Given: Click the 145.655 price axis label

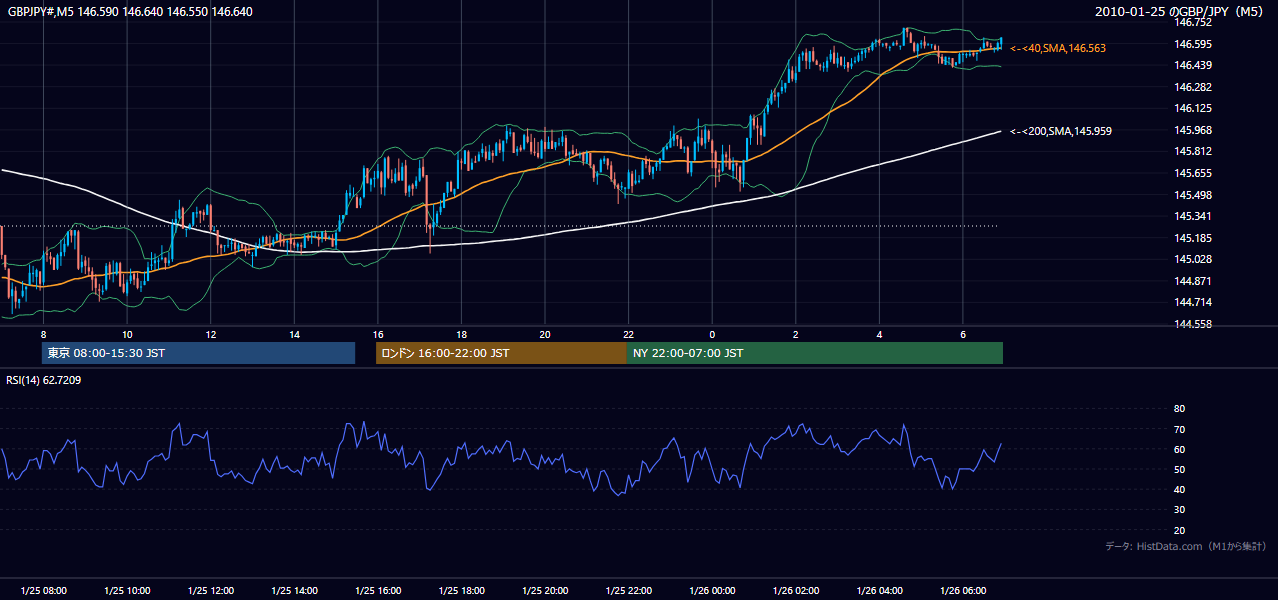Looking at the screenshot, I should coord(1193,173).
